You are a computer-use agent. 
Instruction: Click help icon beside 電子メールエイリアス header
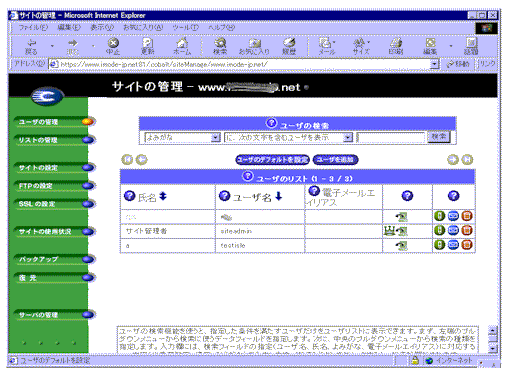314,191
